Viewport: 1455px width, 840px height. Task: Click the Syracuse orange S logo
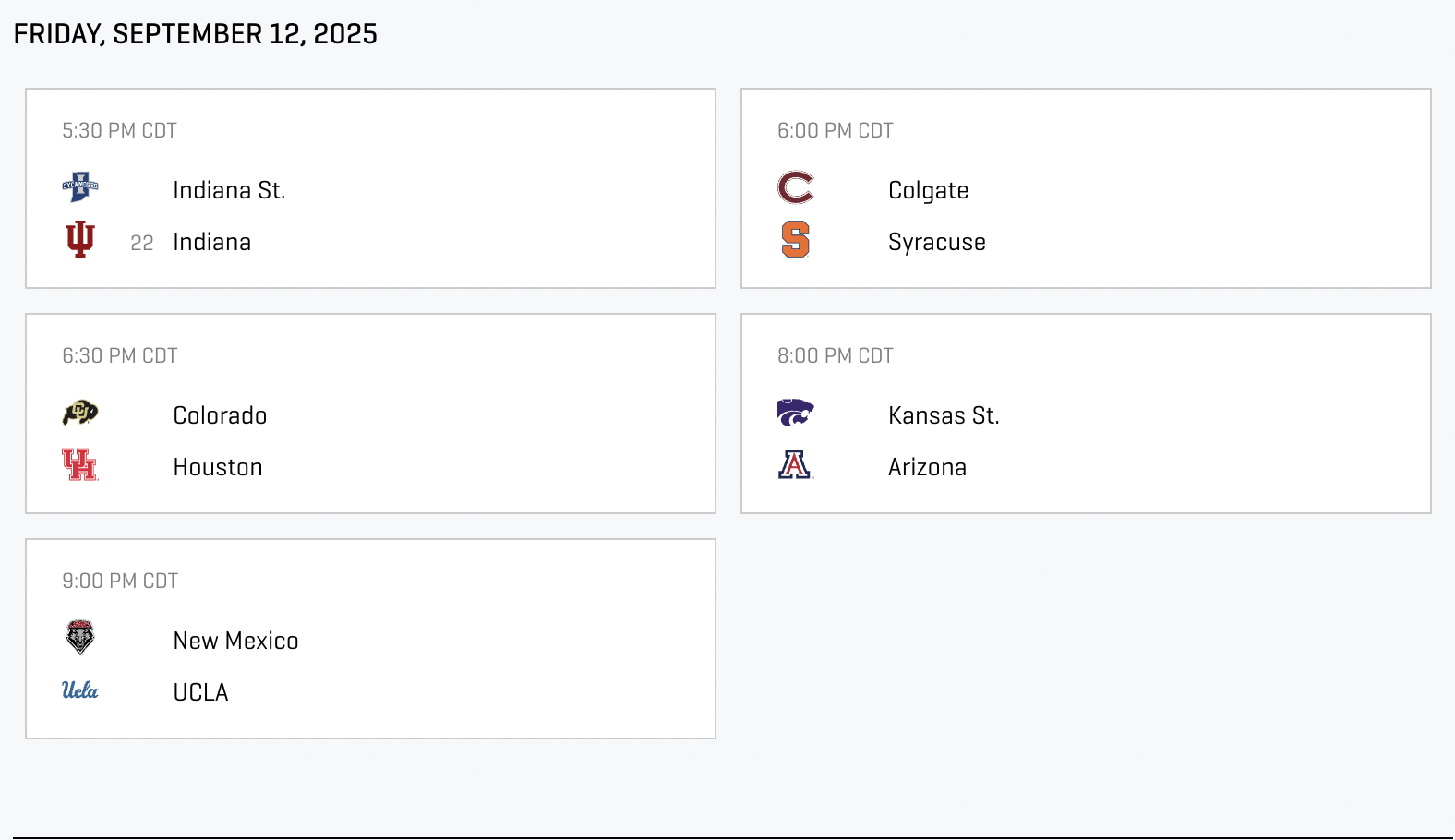click(x=795, y=239)
